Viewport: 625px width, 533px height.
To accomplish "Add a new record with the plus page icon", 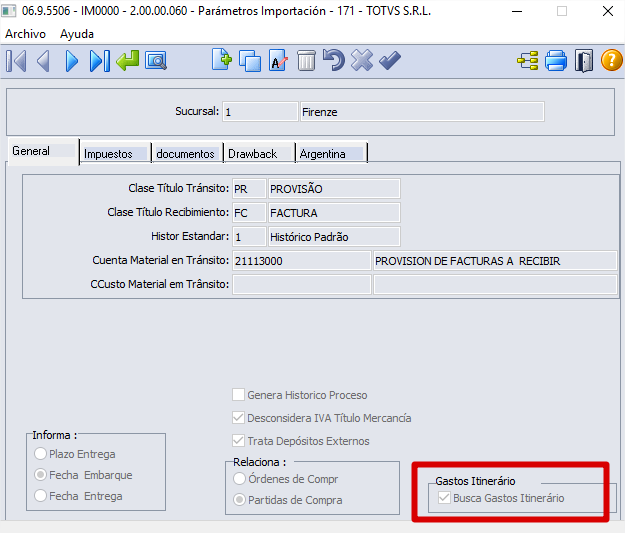I will tap(222, 60).
